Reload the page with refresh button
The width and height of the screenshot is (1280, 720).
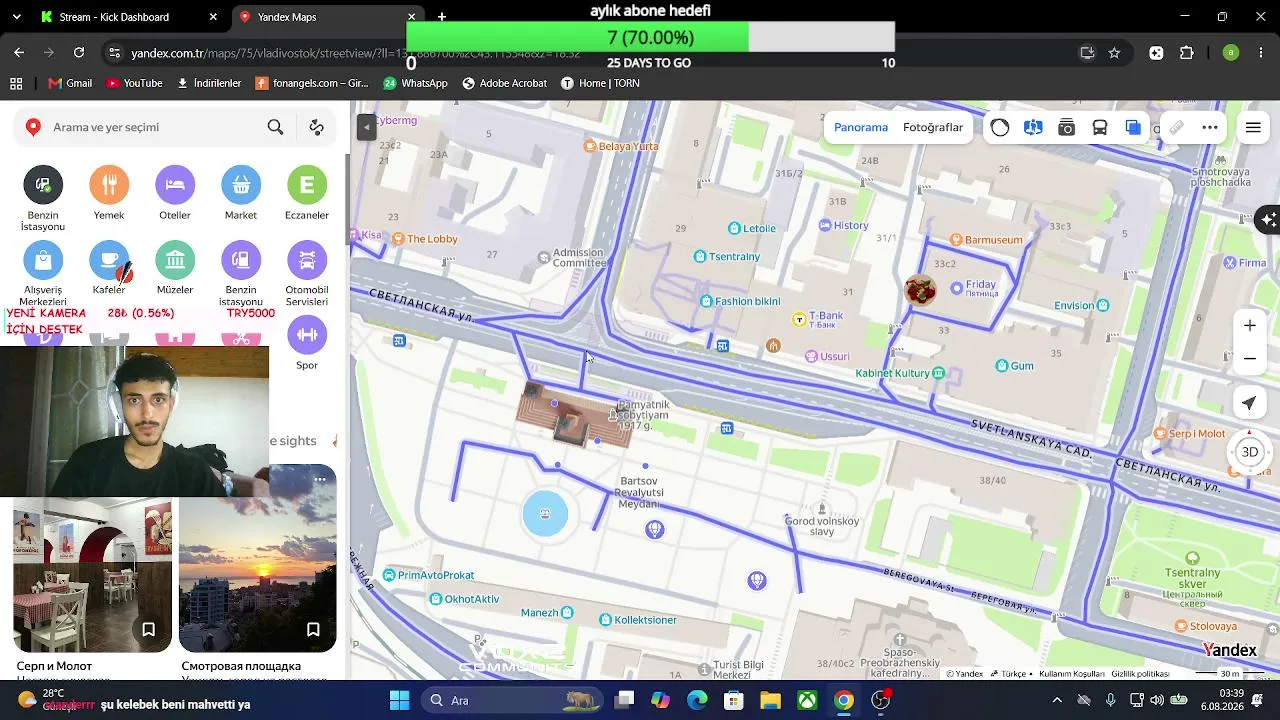point(79,52)
